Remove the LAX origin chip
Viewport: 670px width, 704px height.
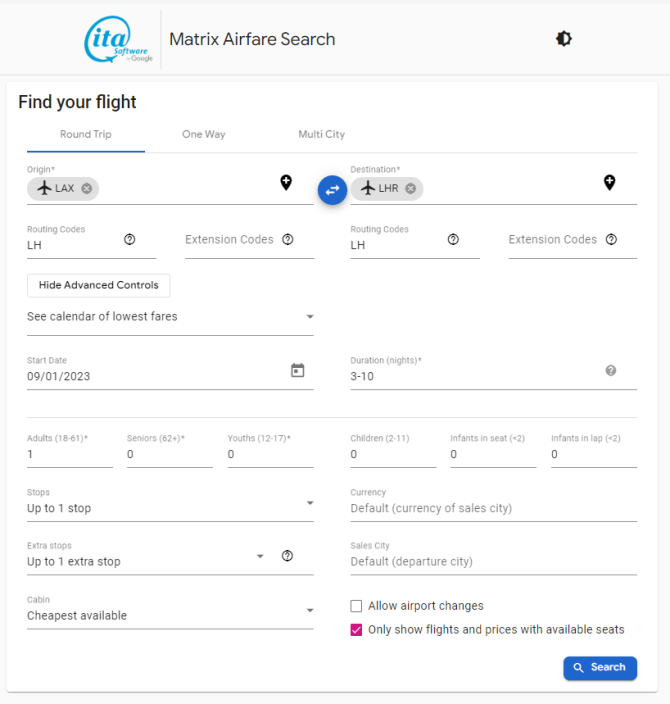tap(87, 189)
